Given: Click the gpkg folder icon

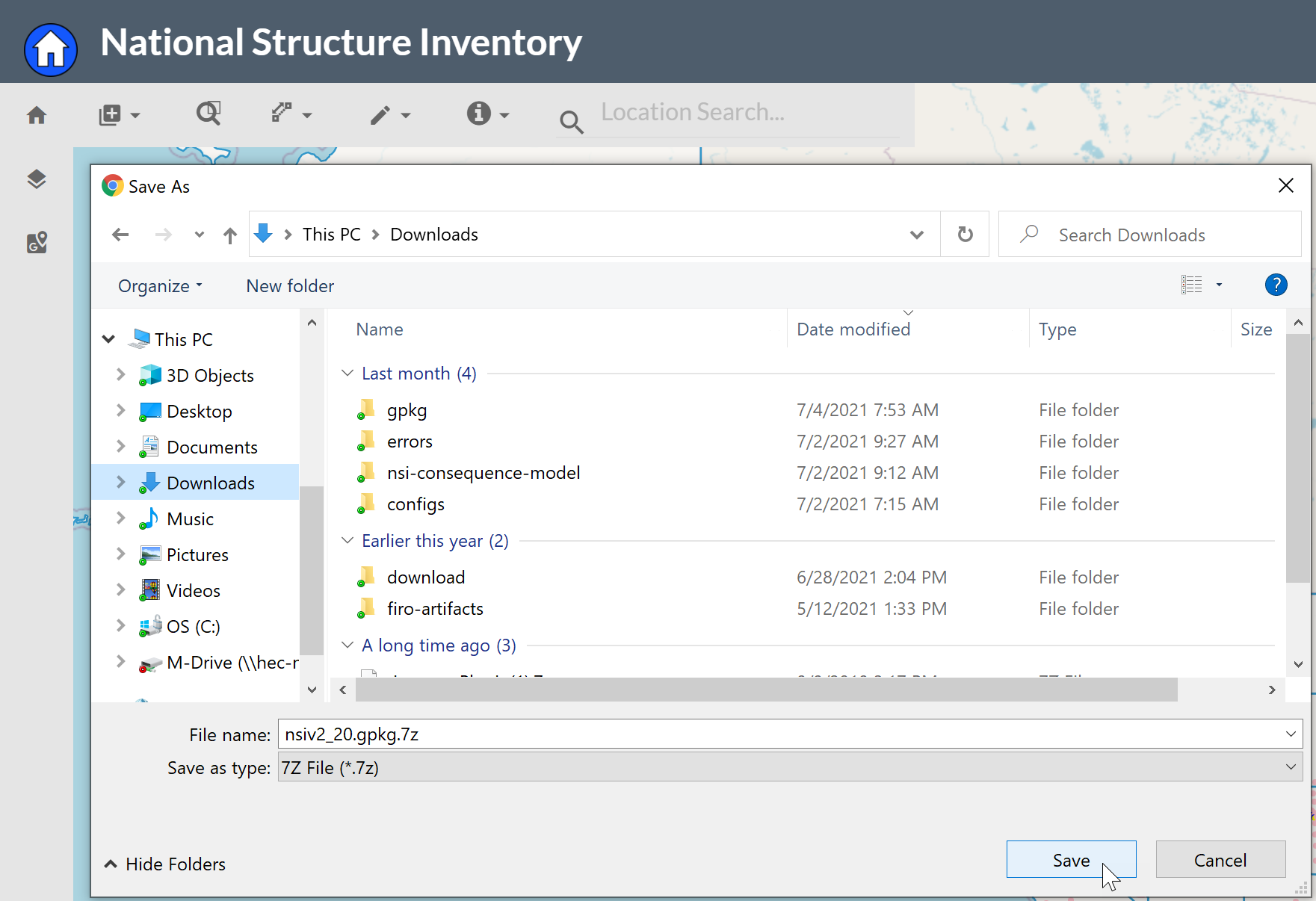Looking at the screenshot, I should click(x=365, y=409).
